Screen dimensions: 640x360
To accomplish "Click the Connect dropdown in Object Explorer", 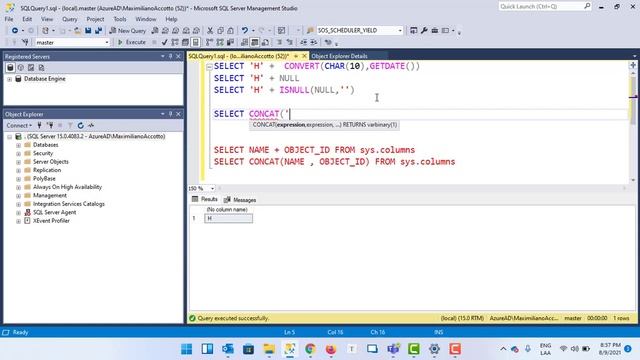I will [19, 125].
